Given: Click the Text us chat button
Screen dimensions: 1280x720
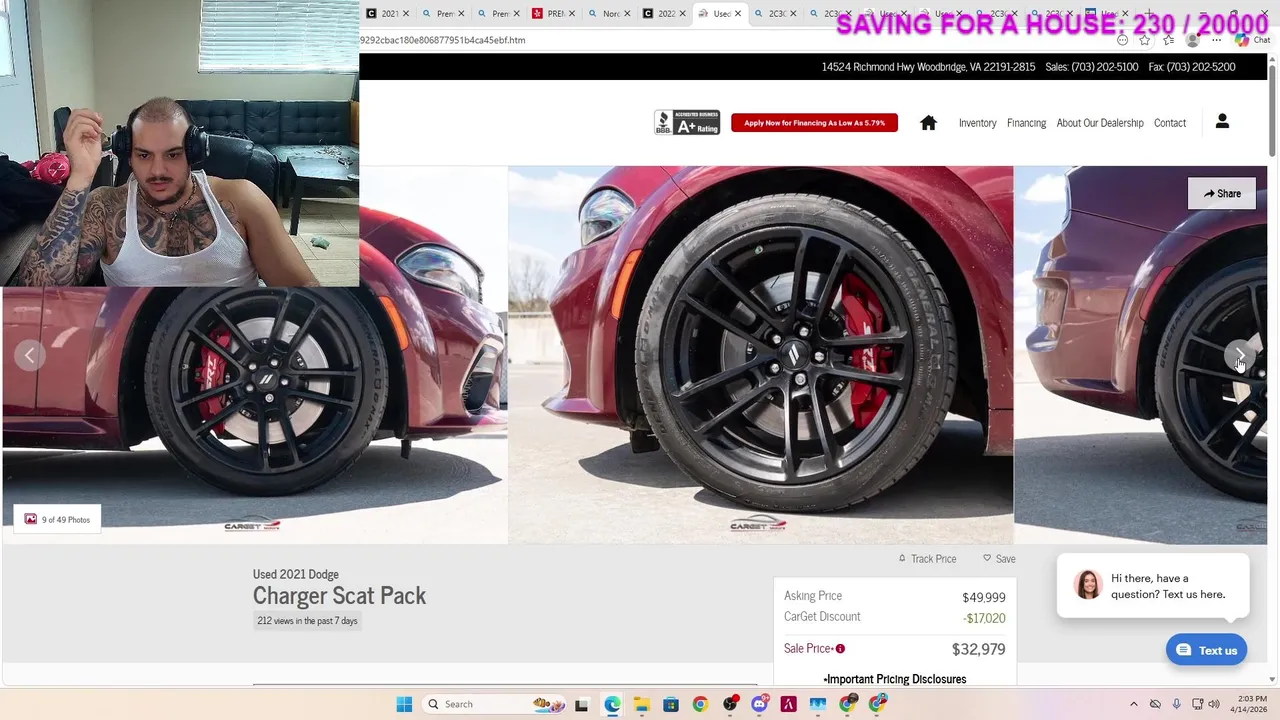Looking at the screenshot, I should coord(1206,650).
